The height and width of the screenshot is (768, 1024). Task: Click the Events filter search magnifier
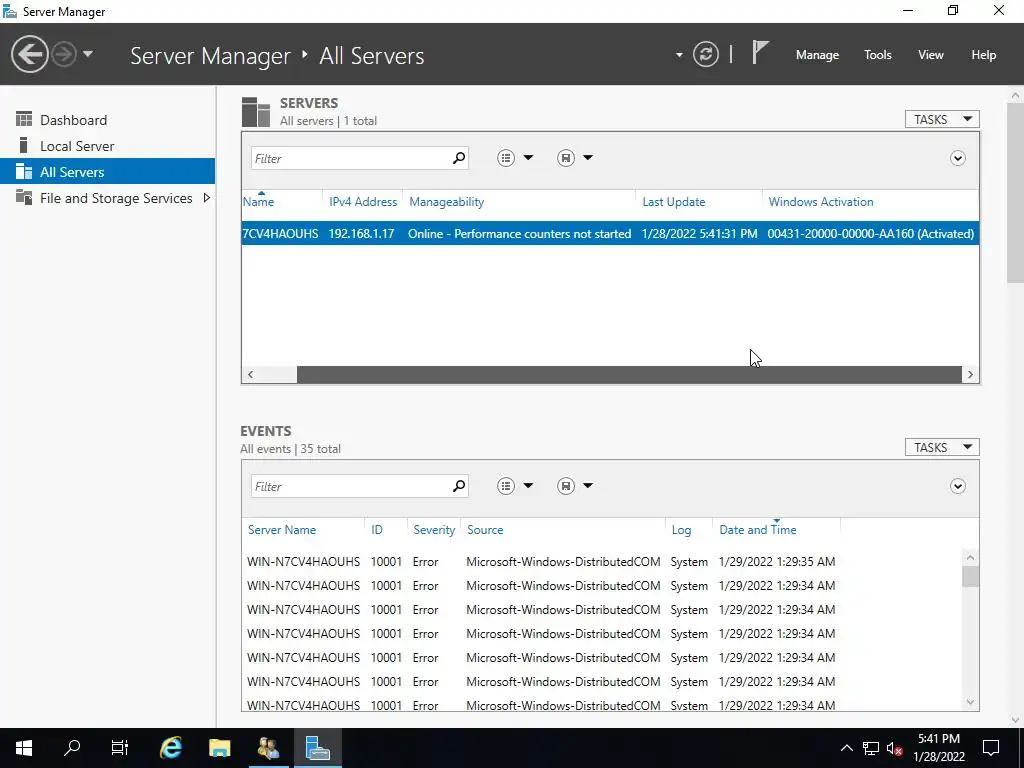[x=458, y=486]
